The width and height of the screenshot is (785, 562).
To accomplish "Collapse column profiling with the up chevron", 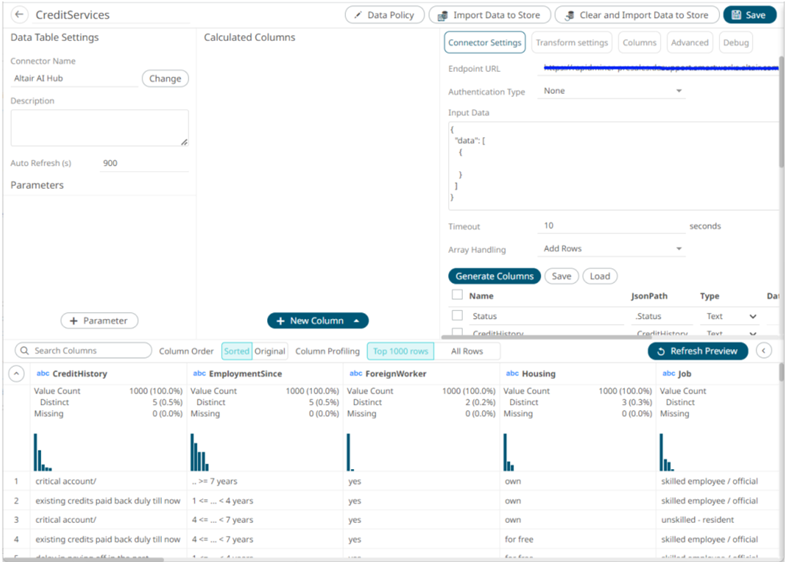I will (16, 374).
